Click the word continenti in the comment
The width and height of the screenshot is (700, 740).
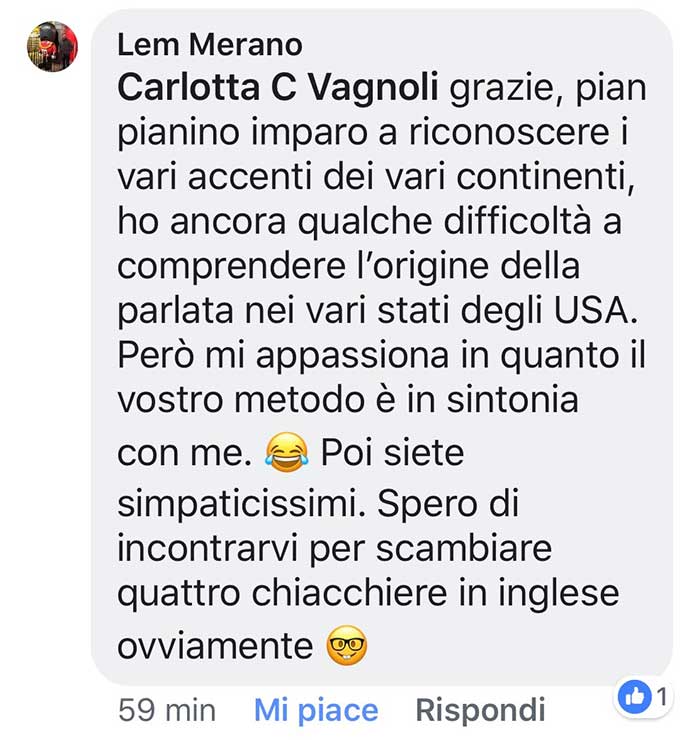tap(546, 177)
